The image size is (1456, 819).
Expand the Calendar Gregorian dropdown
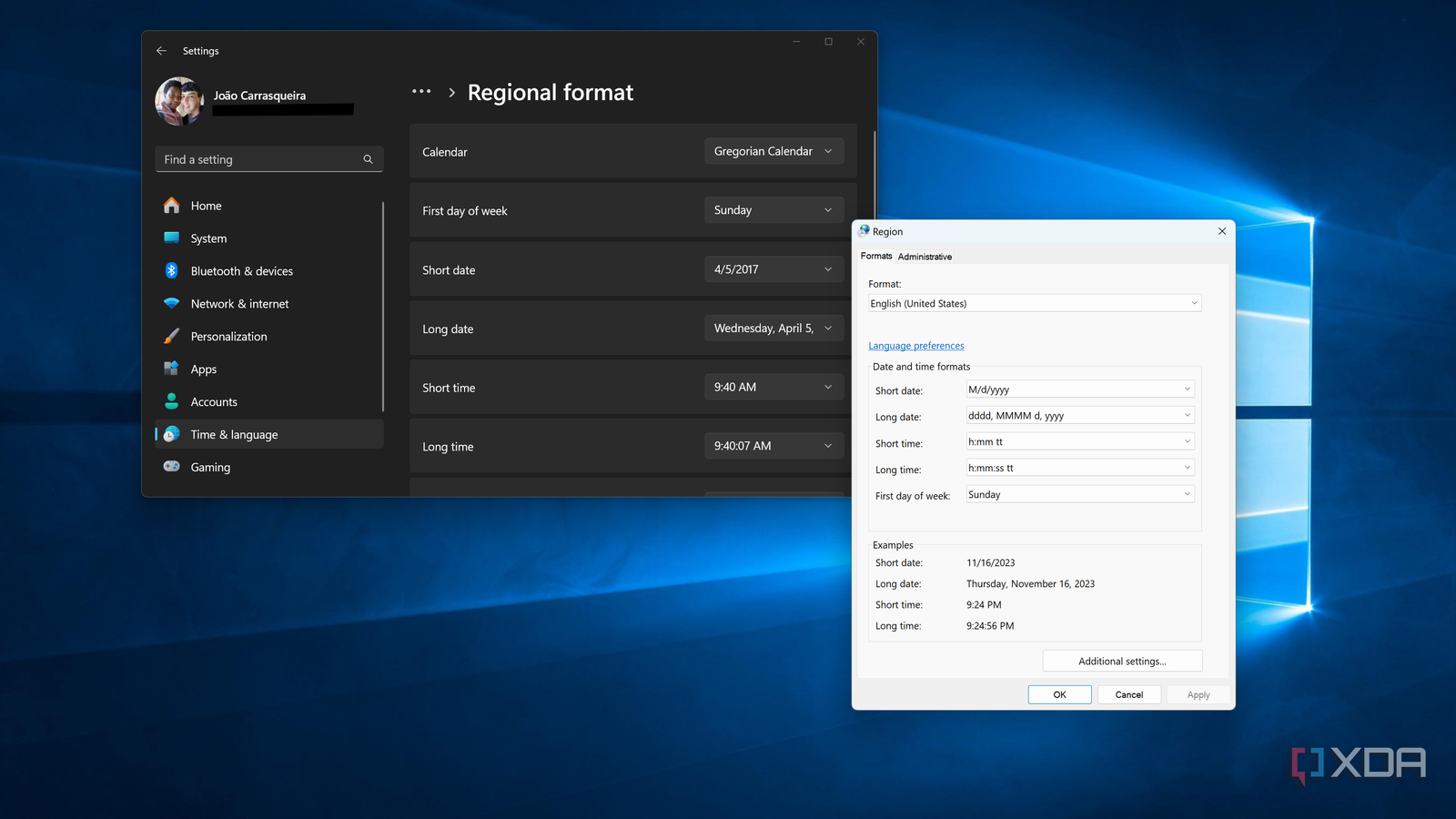(773, 151)
